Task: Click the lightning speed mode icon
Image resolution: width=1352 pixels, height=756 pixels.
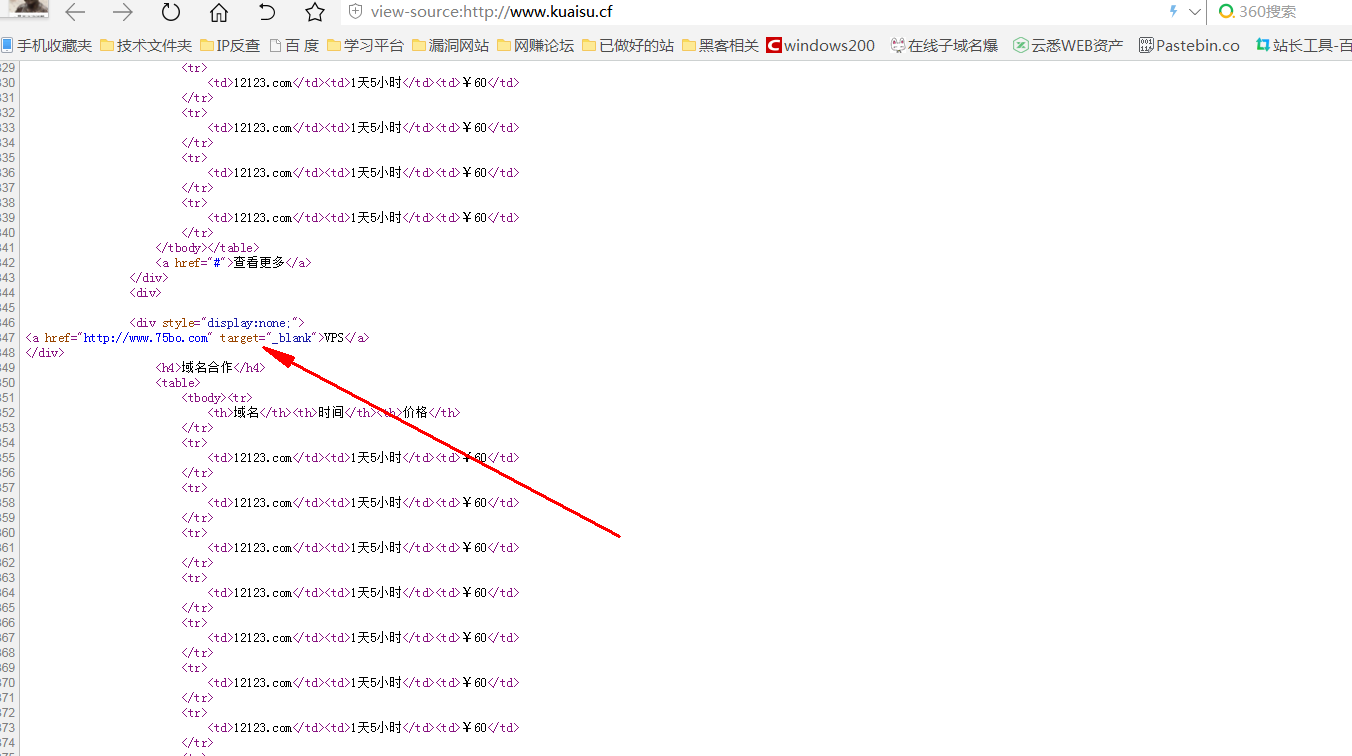Action: tap(1173, 12)
